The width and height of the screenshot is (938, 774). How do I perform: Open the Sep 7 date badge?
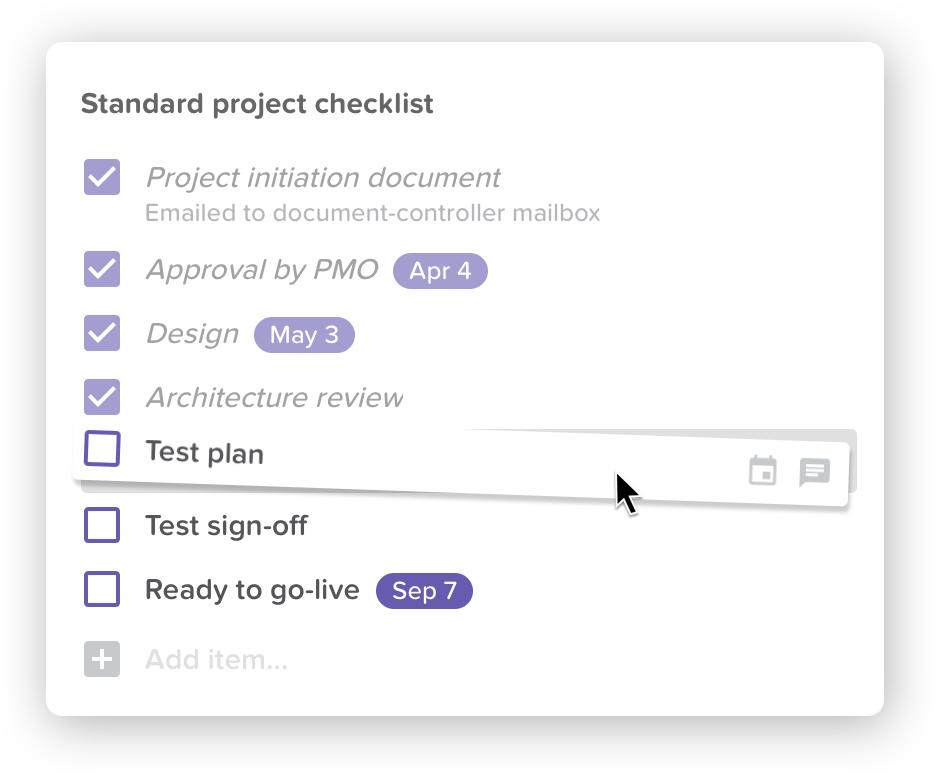424,591
